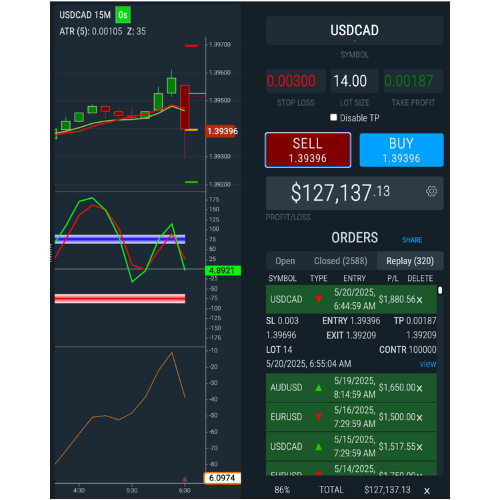500x500 pixels.
Task: Click the SELL 1.39396 button
Action: click(x=308, y=150)
